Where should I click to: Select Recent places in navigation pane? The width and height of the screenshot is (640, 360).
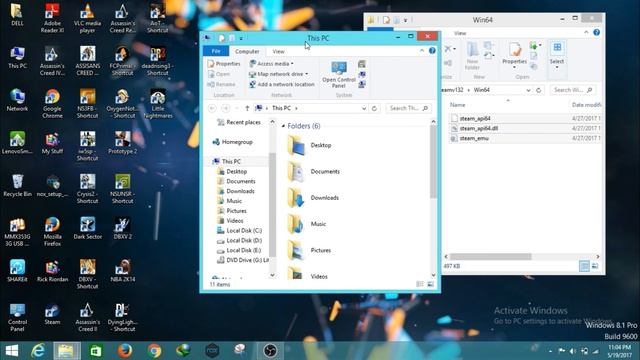click(239, 122)
